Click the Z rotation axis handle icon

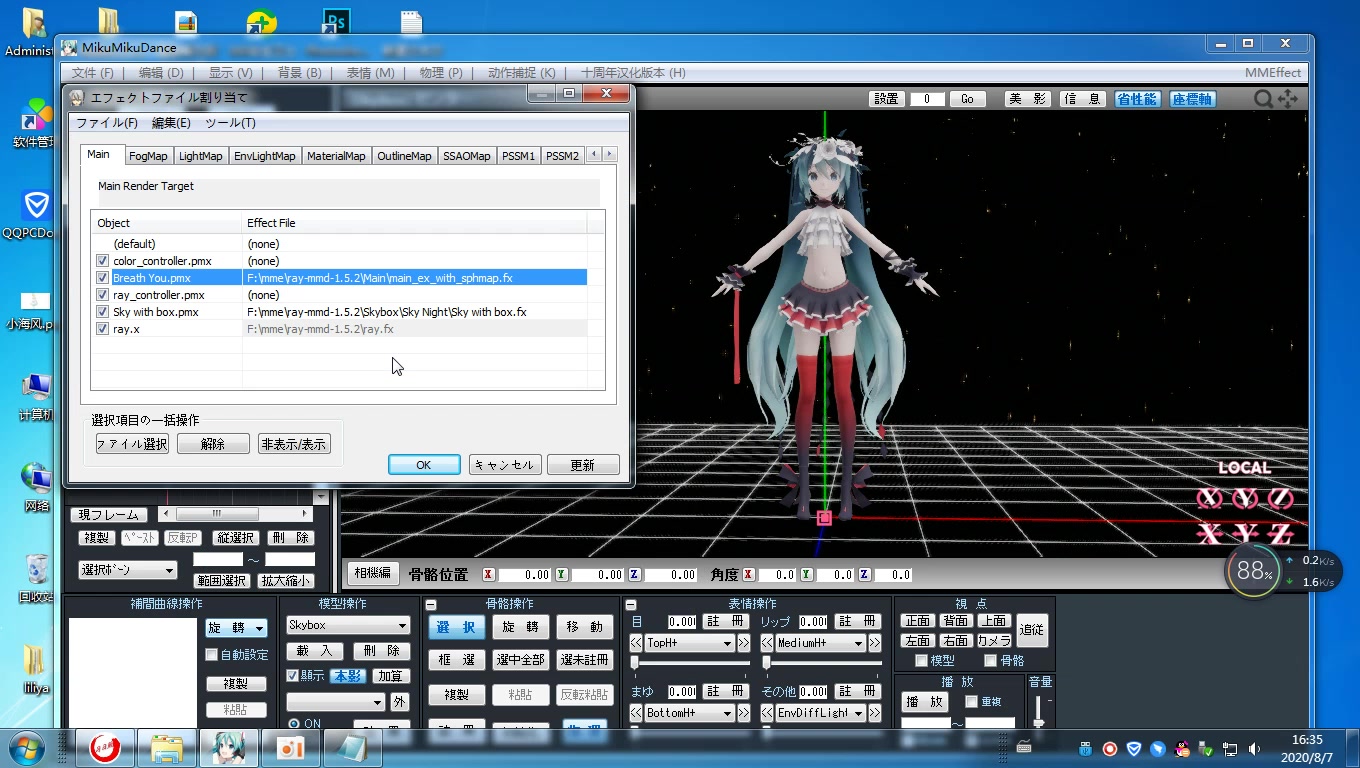1280,498
